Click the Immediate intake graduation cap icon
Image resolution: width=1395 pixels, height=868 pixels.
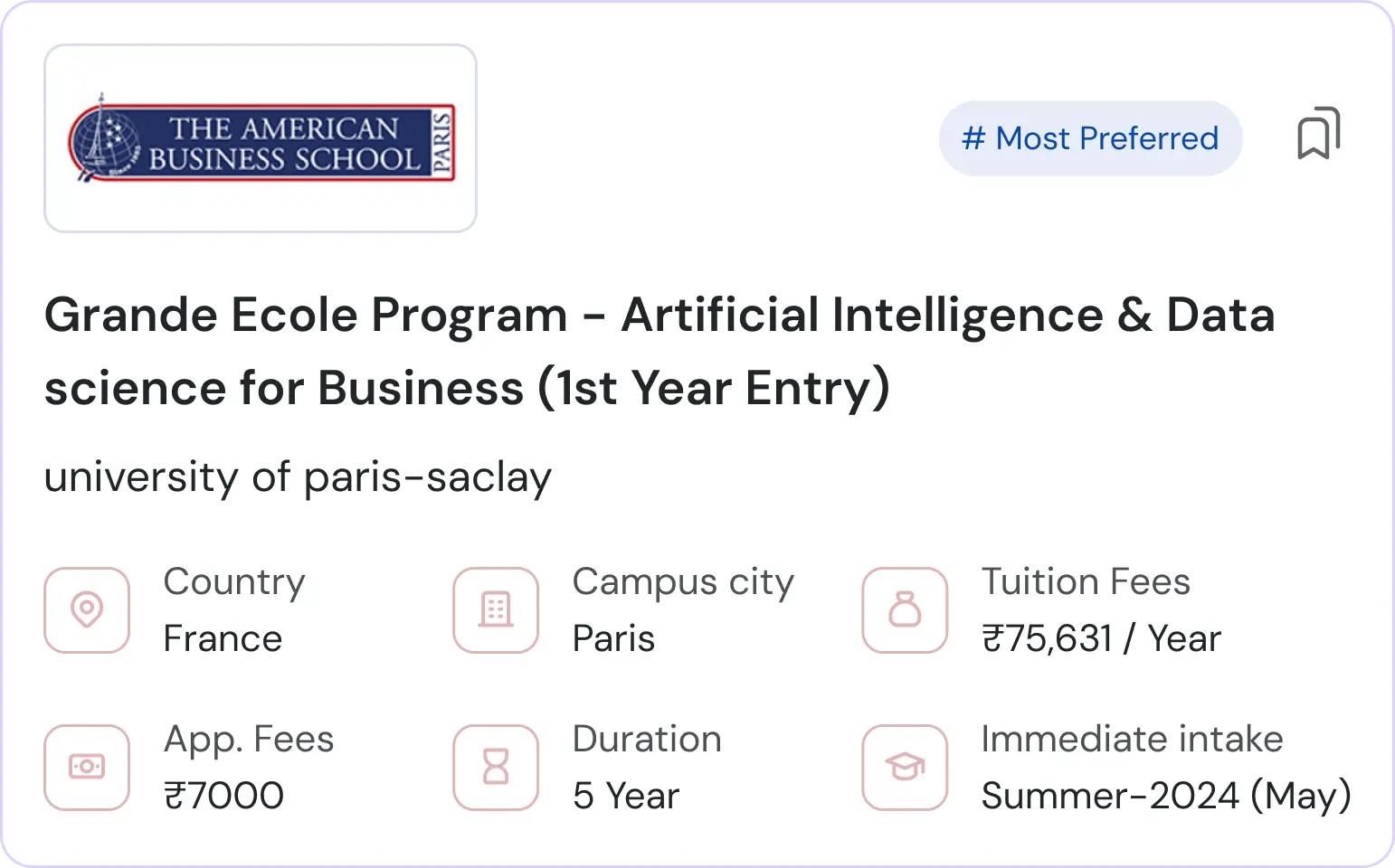[x=905, y=767]
